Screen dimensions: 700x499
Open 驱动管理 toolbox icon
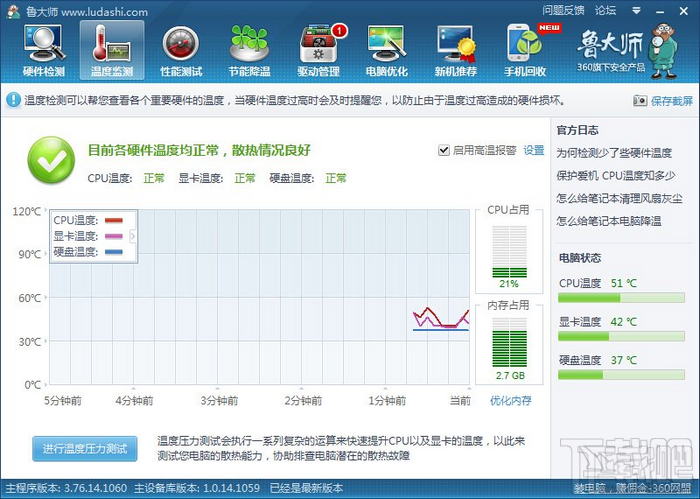tap(319, 44)
